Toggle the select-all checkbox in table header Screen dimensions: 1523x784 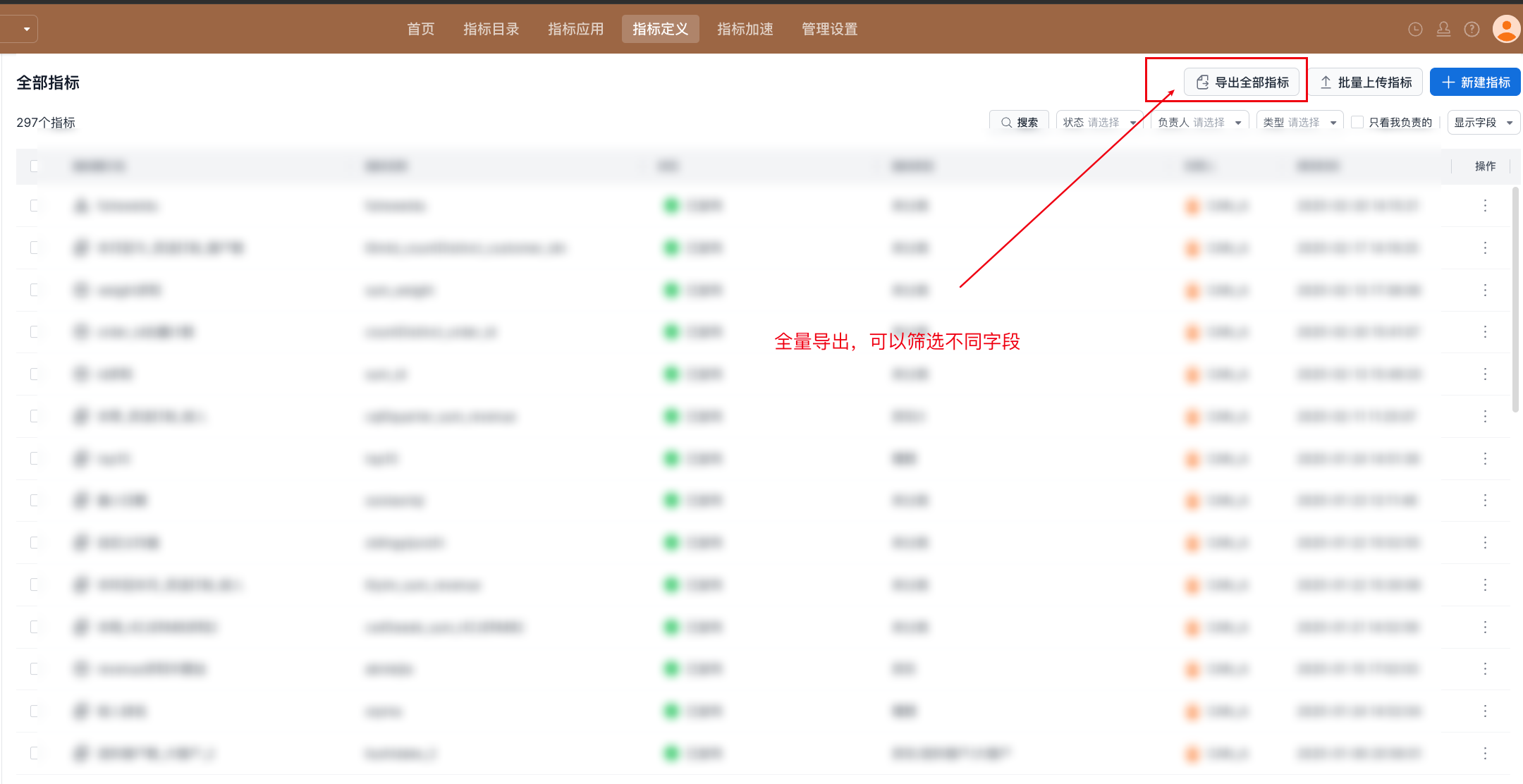pyautogui.click(x=35, y=166)
